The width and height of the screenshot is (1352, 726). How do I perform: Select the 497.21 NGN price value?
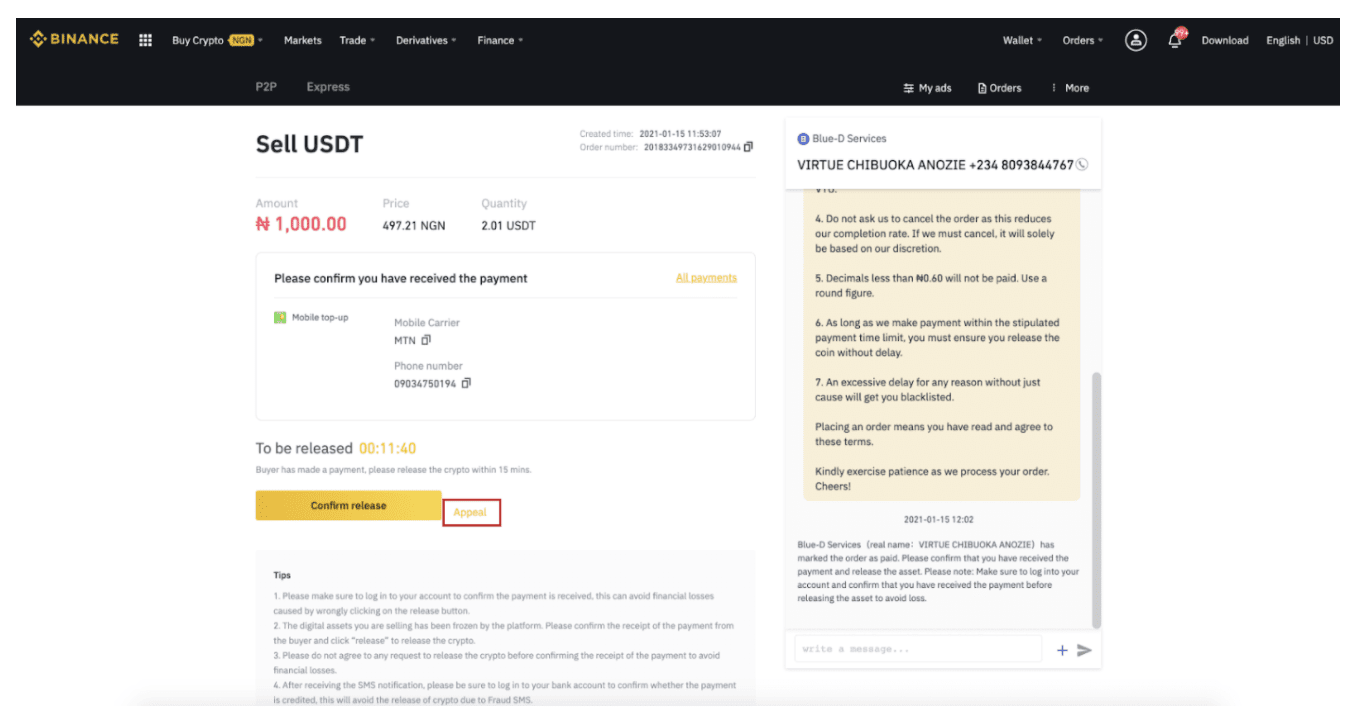(414, 226)
